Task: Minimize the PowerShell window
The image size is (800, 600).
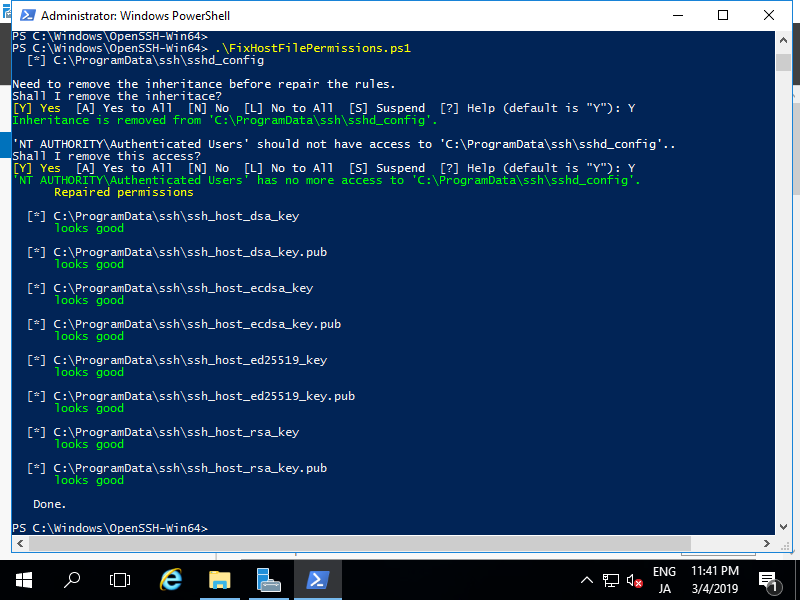Action: (677, 15)
